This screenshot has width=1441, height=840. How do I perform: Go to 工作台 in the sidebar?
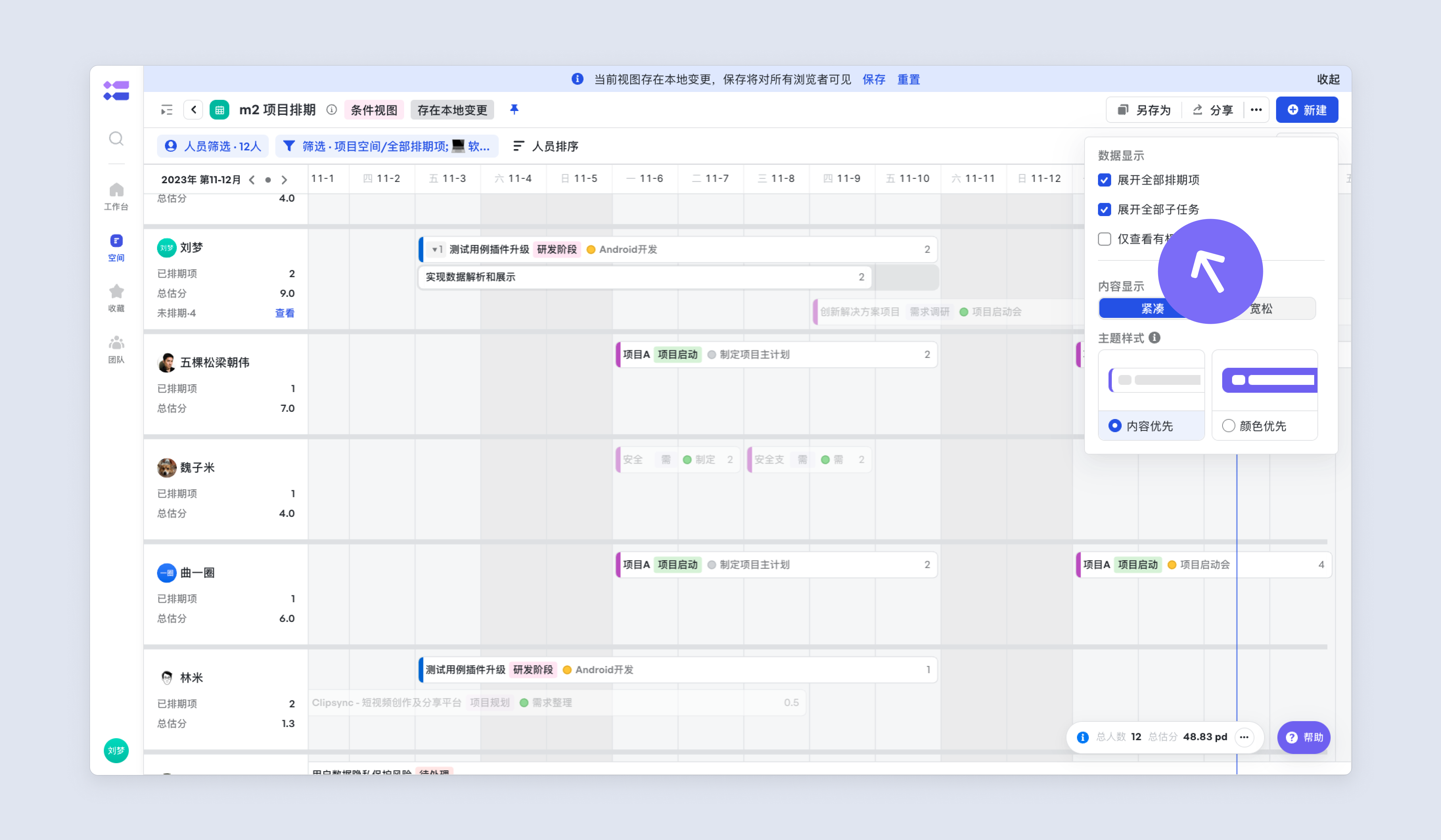tap(116, 197)
